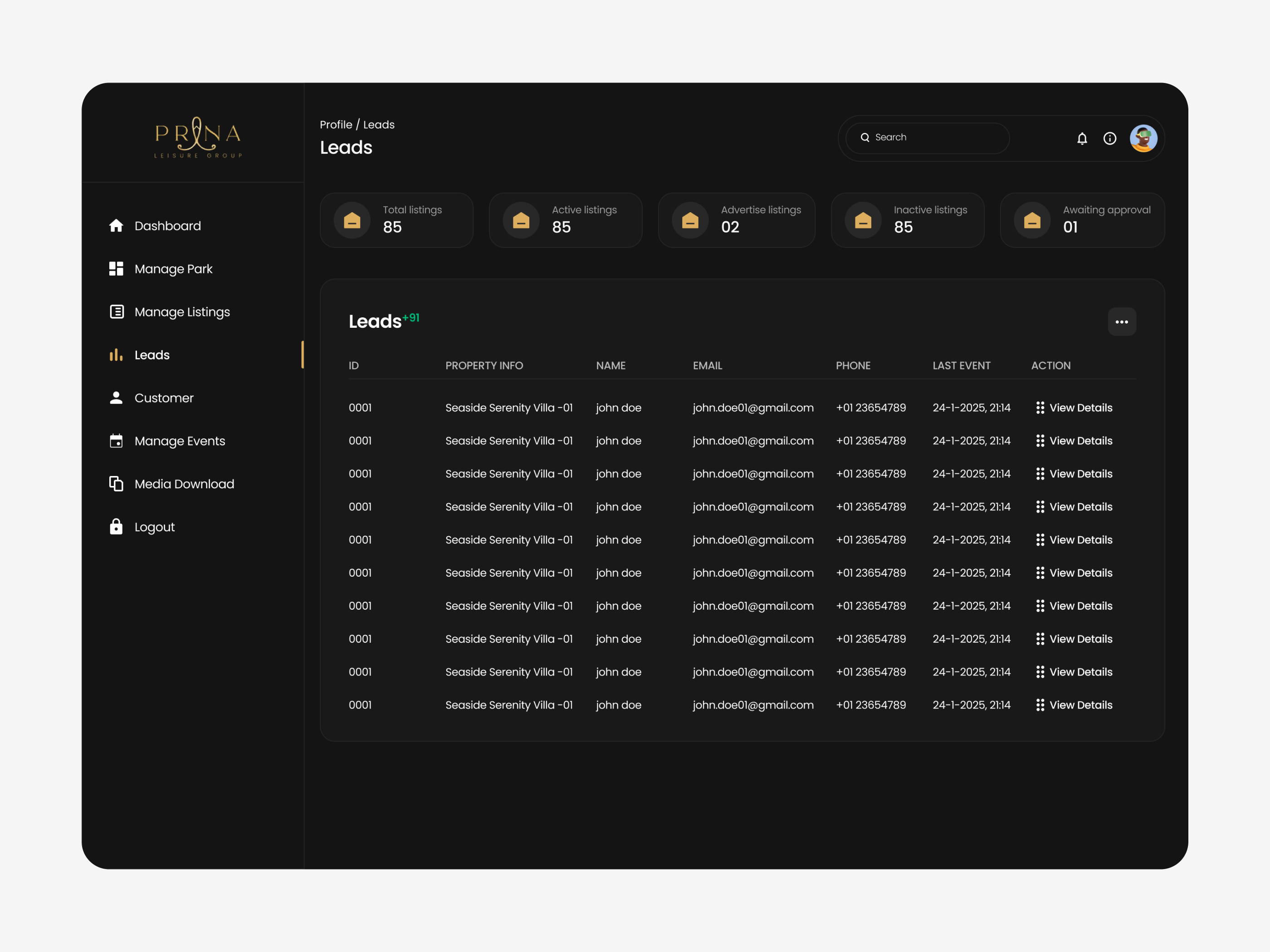This screenshot has height=952, width=1270.
Task: Click the Advertise listings house icon
Action: click(690, 220)
